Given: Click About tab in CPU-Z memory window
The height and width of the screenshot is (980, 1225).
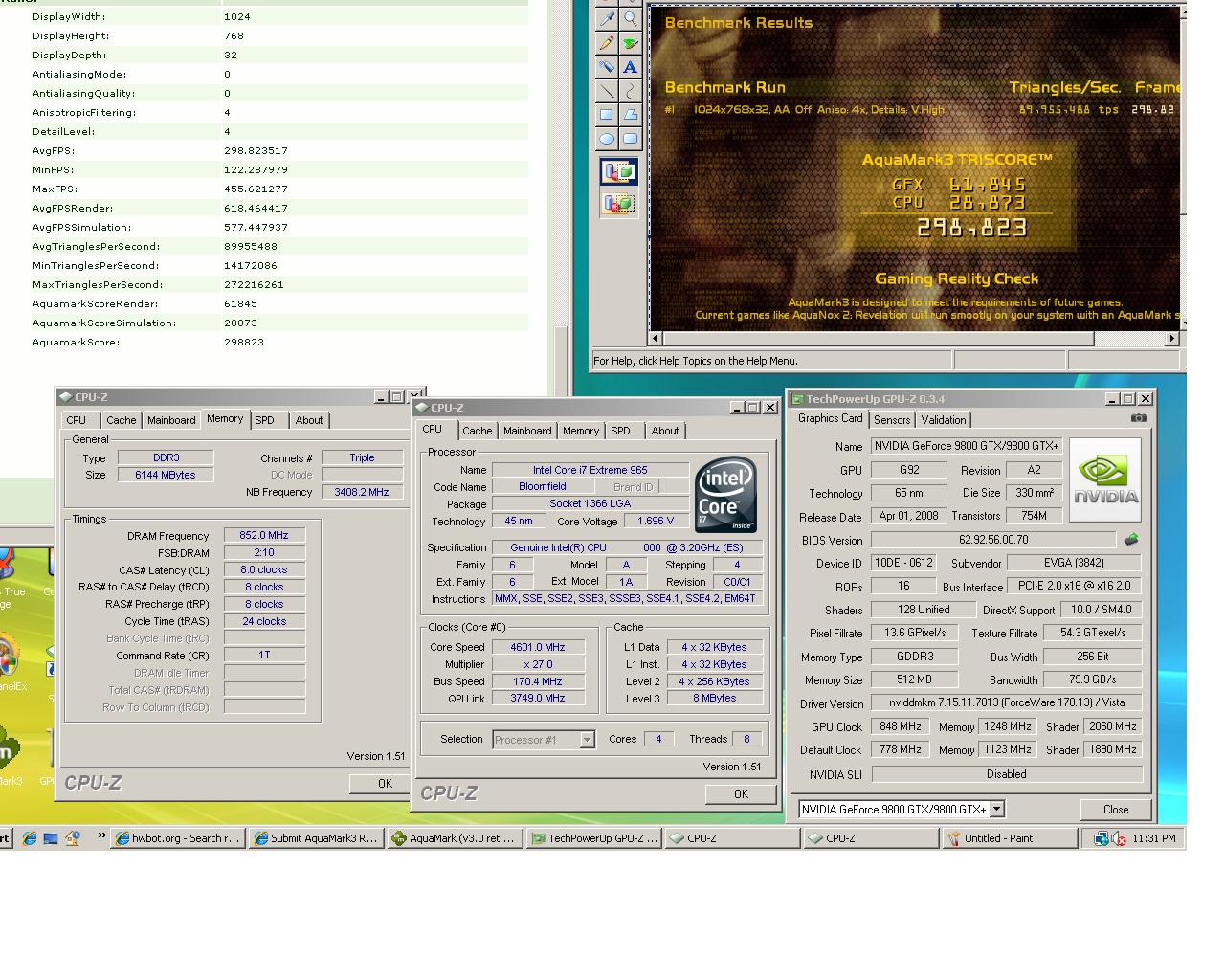Looking at the screenshot, I should pyautogui.click(x=309, y=420).
